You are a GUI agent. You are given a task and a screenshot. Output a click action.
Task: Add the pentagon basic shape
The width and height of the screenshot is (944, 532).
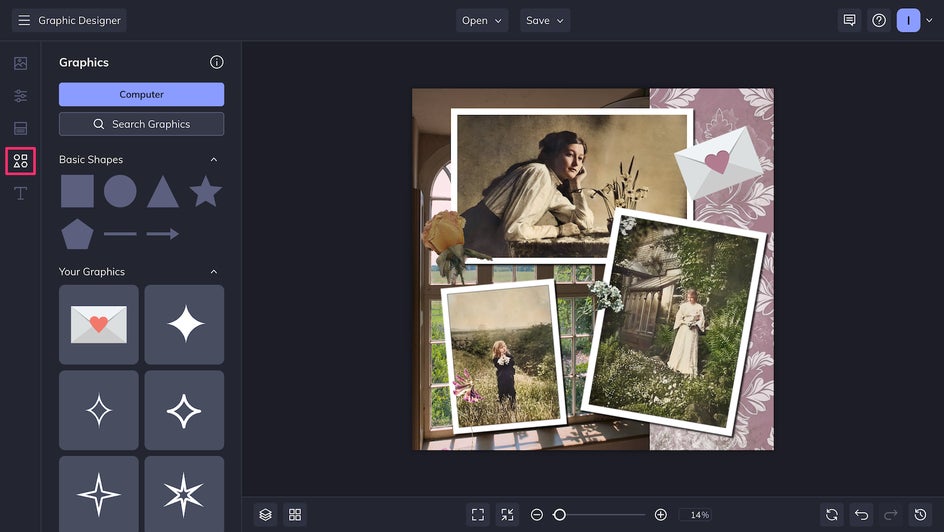pos(78,234)
